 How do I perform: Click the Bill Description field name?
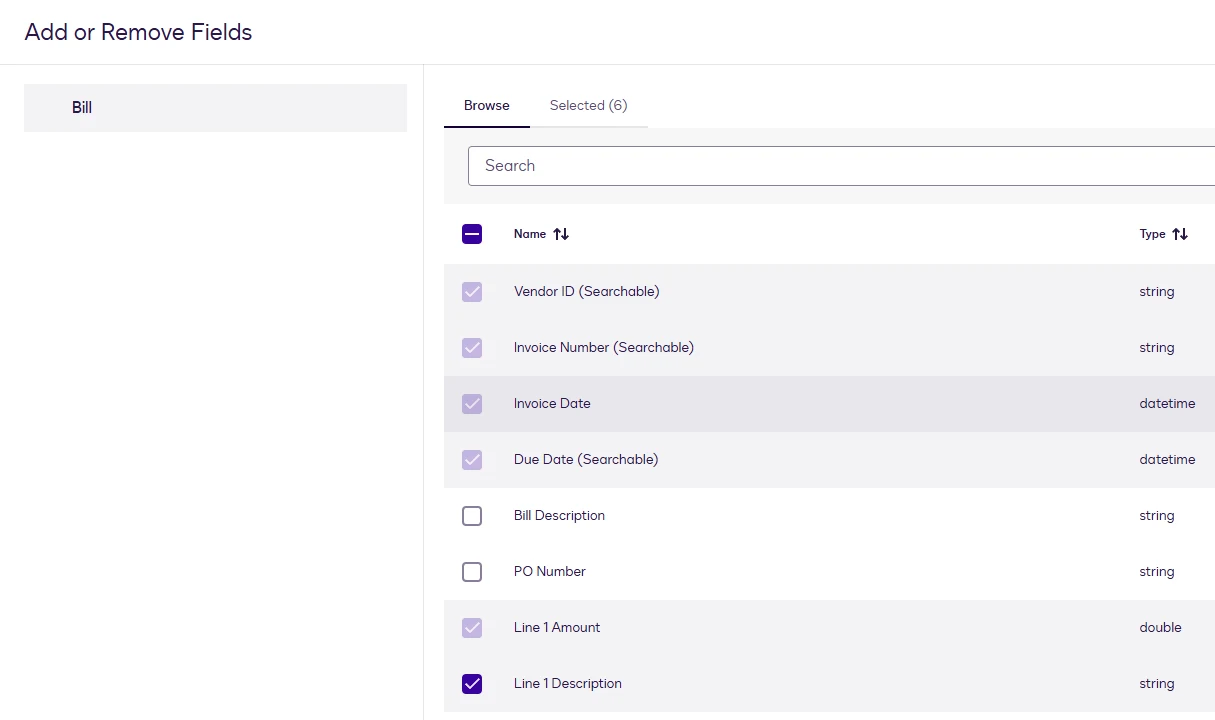pos(559,516)
